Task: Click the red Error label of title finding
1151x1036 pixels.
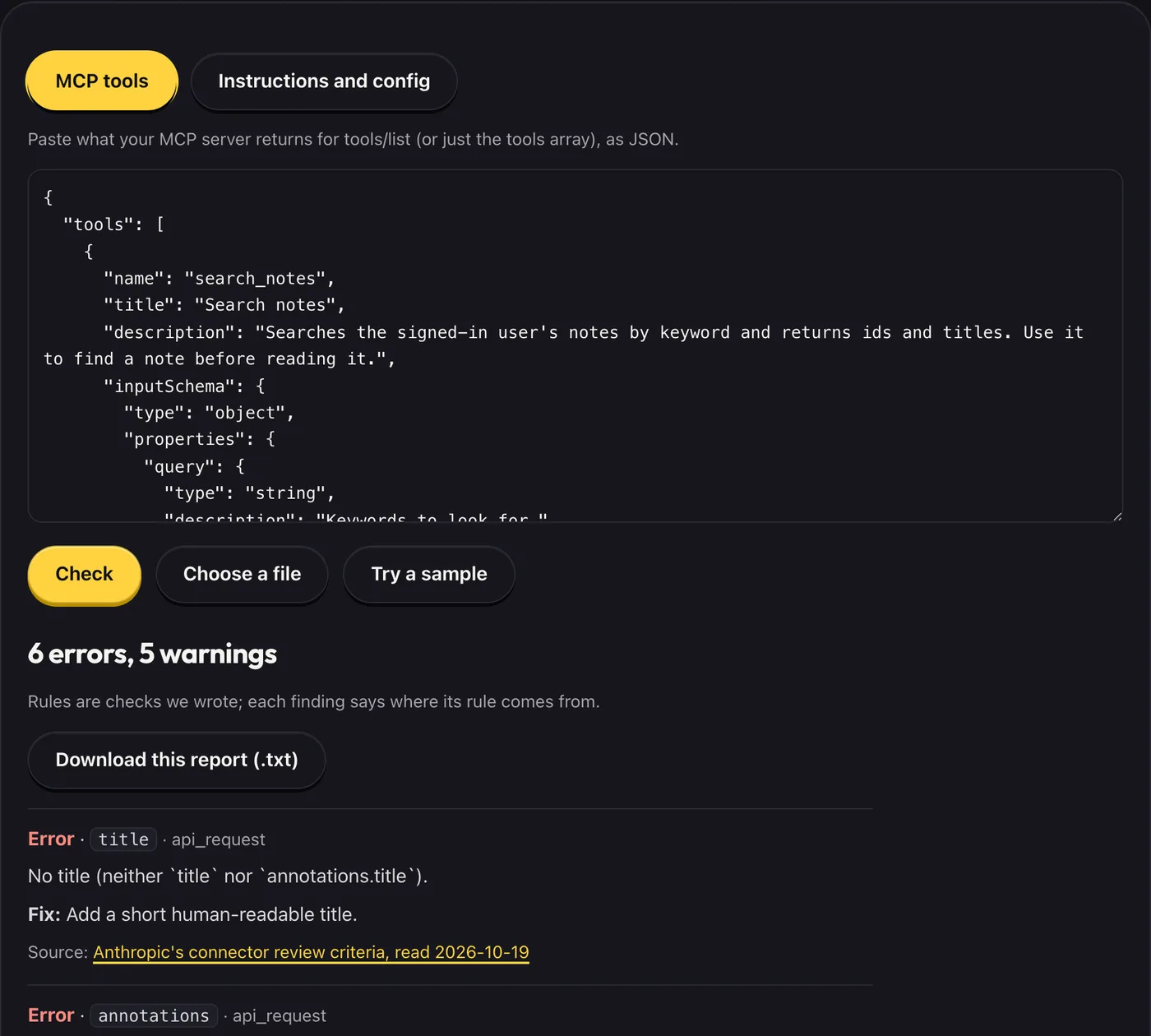Action: pos(51,839)
